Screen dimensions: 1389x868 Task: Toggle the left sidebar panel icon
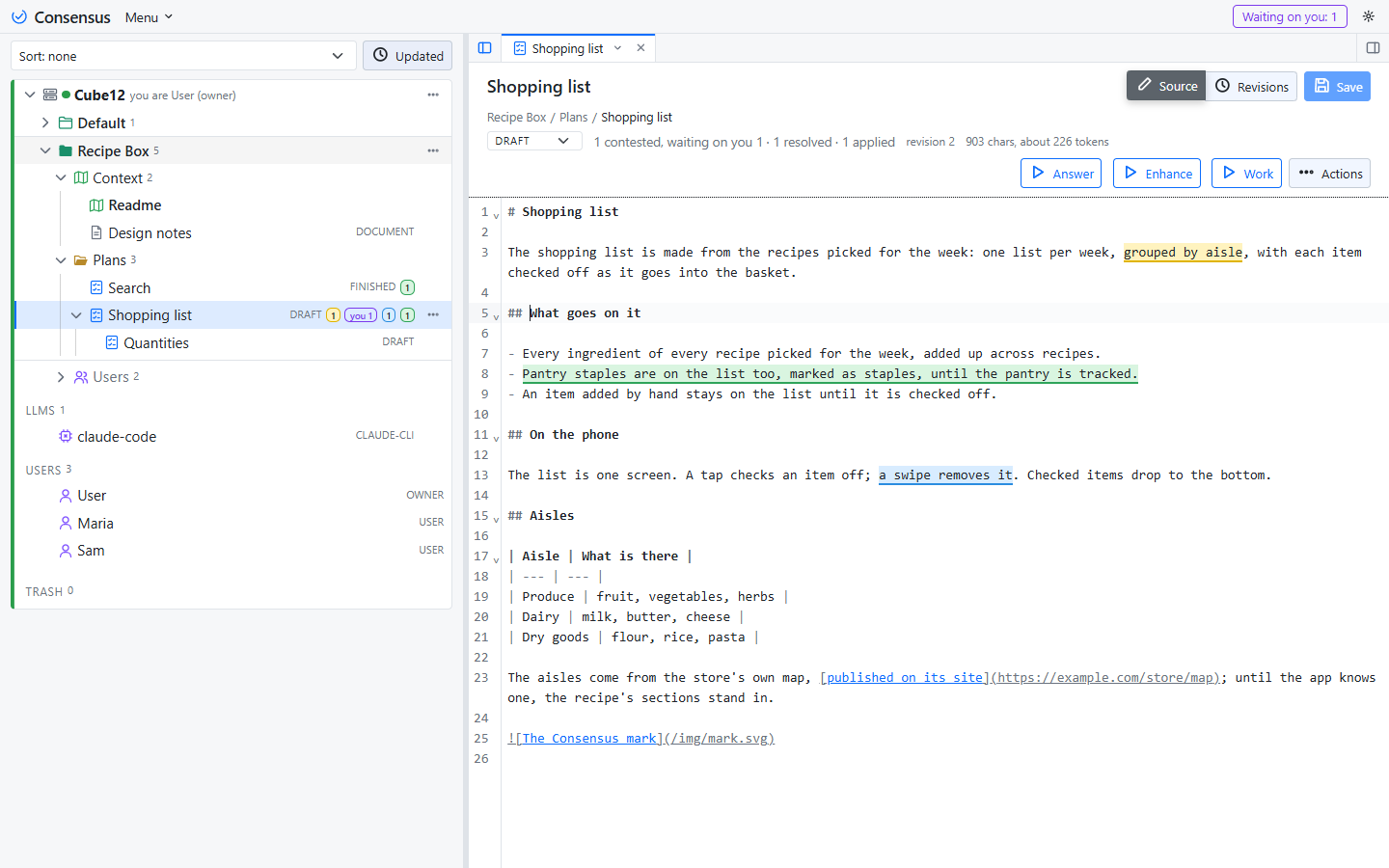click(x=485, y=48)
